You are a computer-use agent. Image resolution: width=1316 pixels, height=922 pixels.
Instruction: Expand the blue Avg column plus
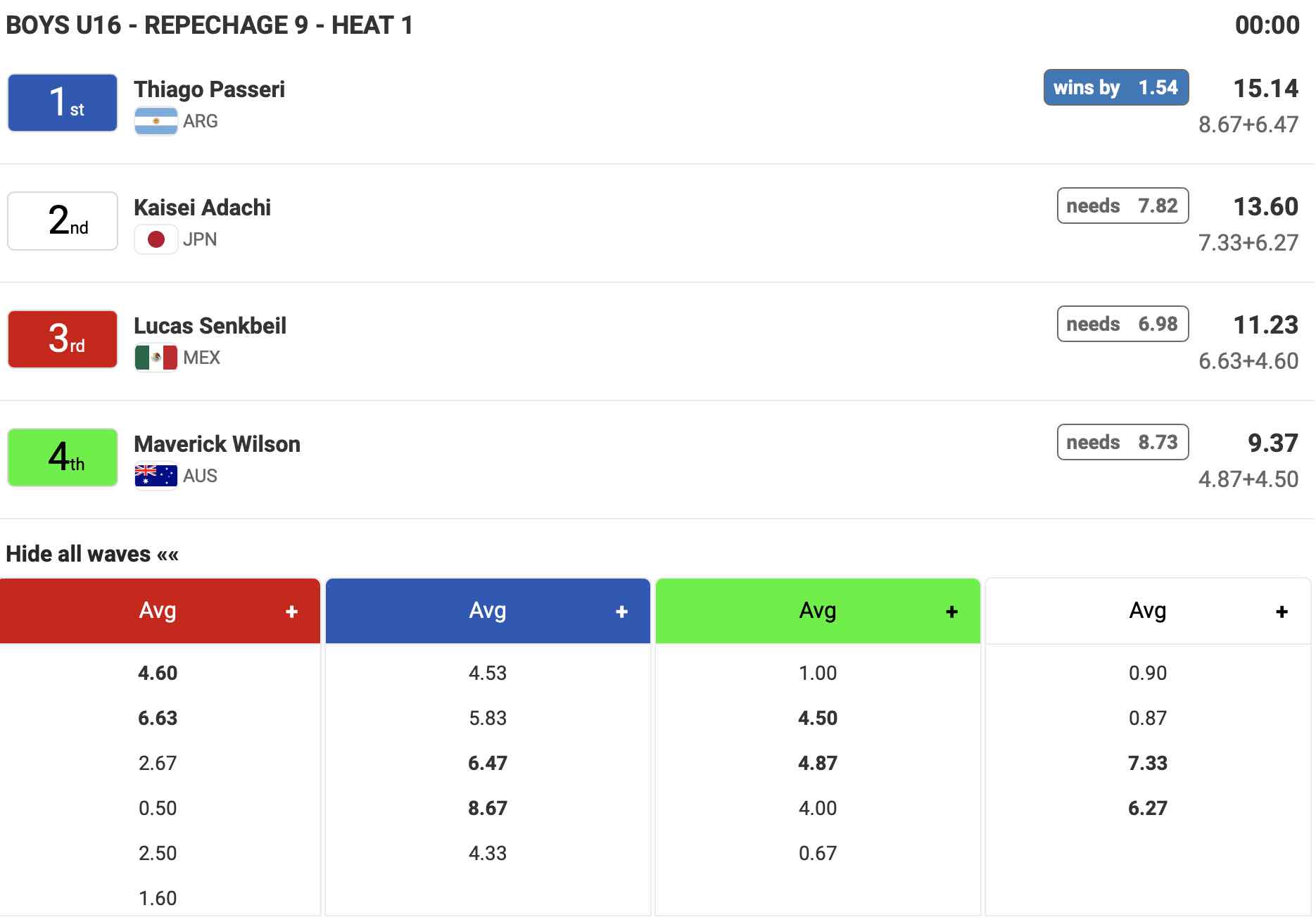pyautogui.click(x=621, y=612)
